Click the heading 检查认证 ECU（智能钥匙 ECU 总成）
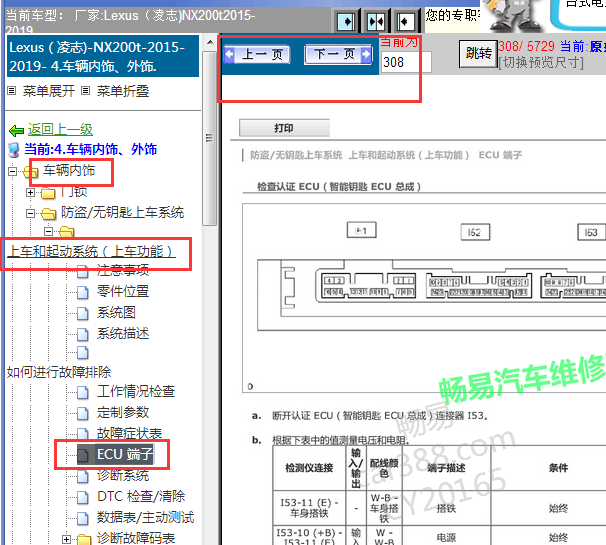606x545 pixels. pyautogui.click(x=339, y=187)
